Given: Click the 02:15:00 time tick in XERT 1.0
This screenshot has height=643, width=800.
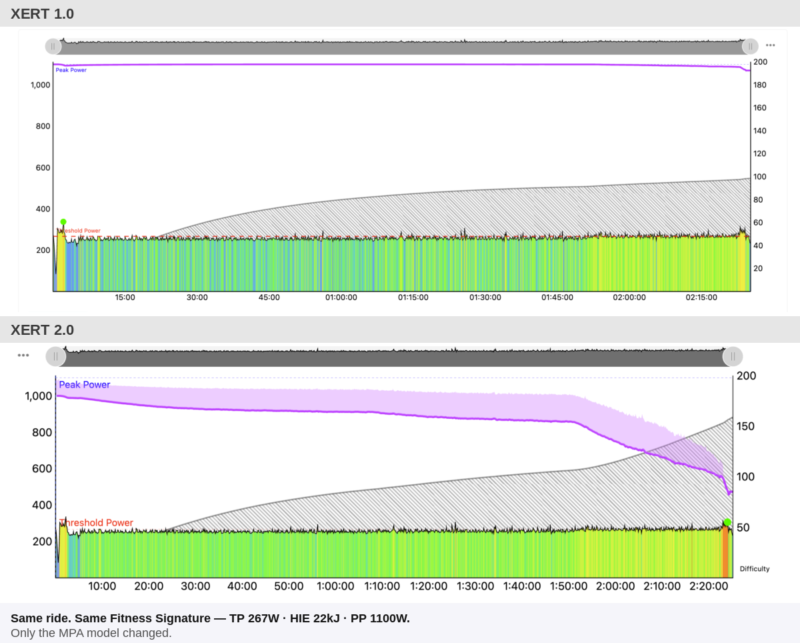Looking at the screenshot, I should click(x=701, y=298).
